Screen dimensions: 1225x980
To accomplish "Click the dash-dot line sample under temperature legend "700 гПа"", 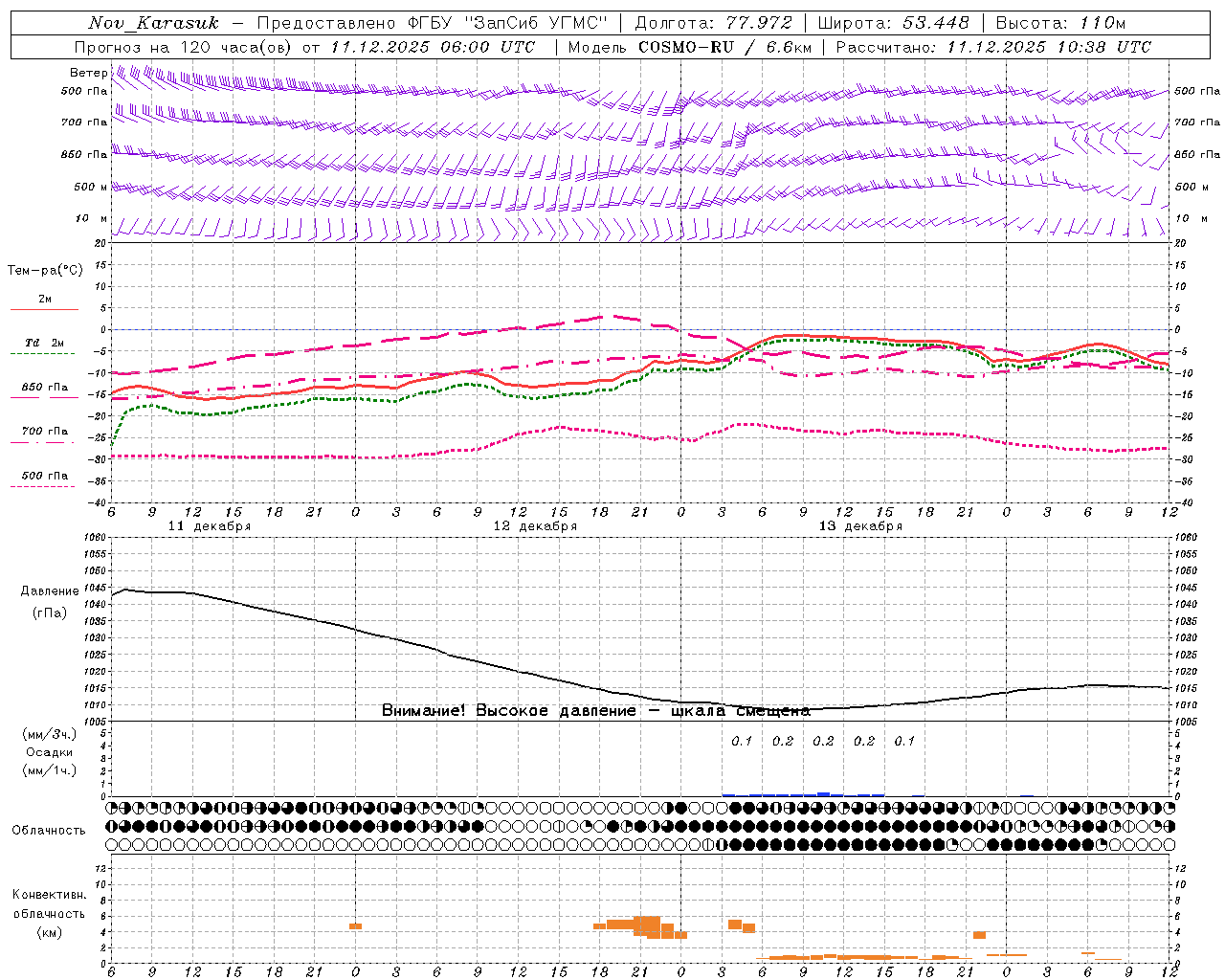I will [x=42, y=442].
